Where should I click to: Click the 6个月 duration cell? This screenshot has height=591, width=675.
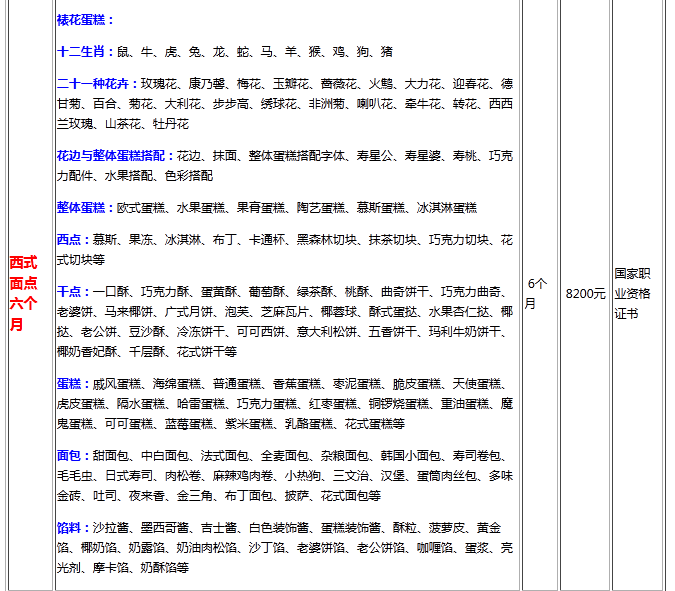(537, 293)
